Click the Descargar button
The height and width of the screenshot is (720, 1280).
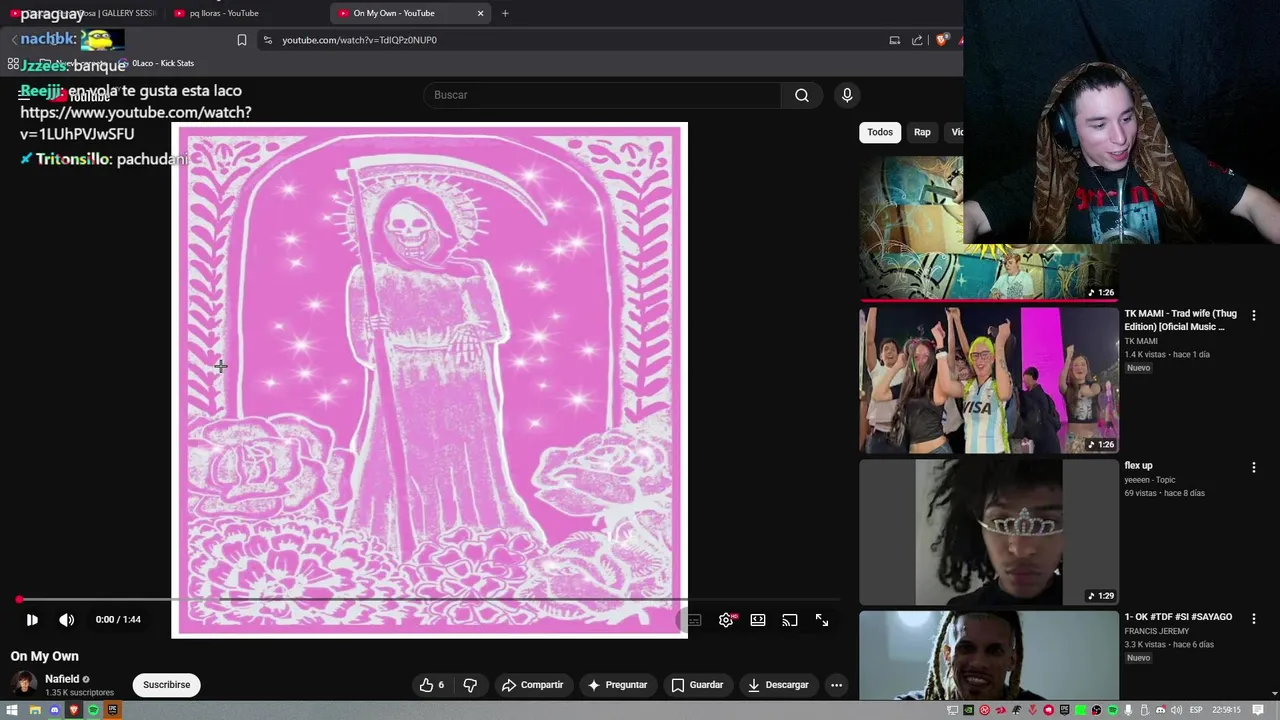pos(777,685)
